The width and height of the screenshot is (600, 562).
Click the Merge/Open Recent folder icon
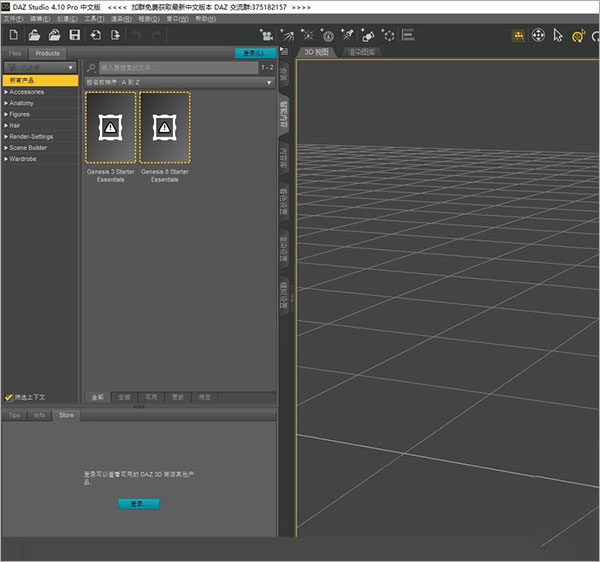tap(54, 35)
